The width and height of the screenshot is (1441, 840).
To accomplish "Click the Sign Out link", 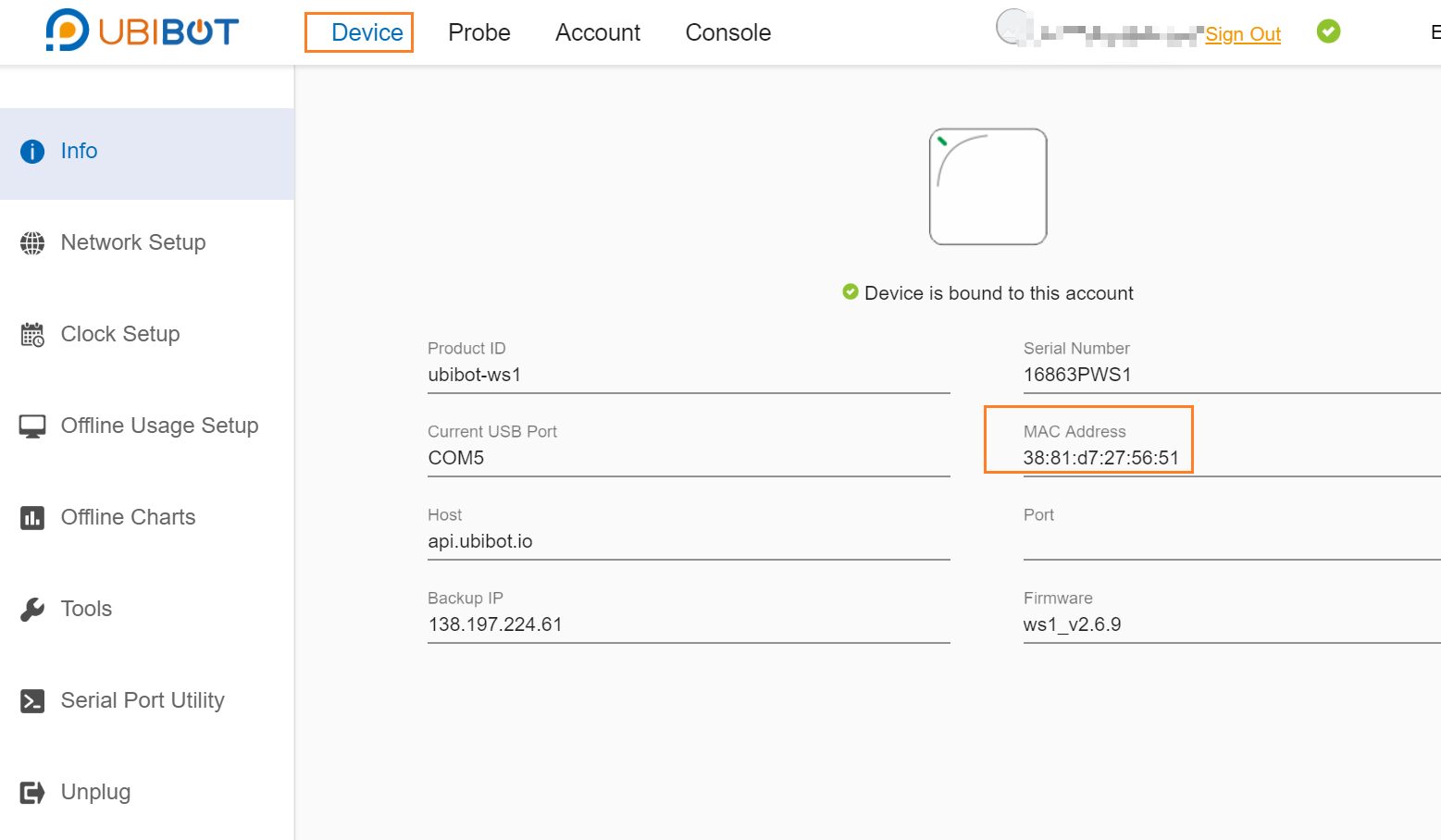I will (1243, 34).
